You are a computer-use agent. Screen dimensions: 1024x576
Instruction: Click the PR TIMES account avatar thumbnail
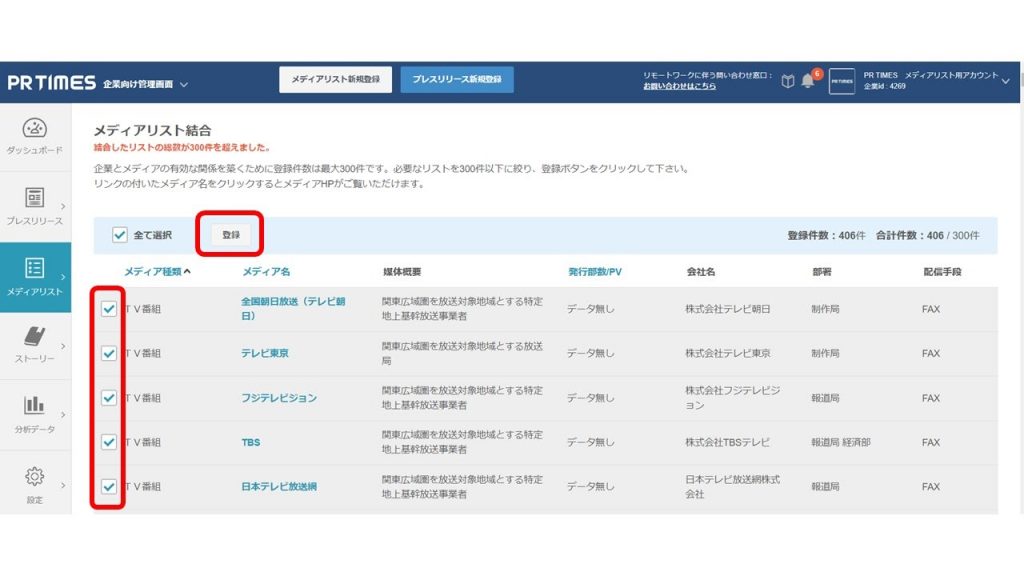tap(842, 82)
